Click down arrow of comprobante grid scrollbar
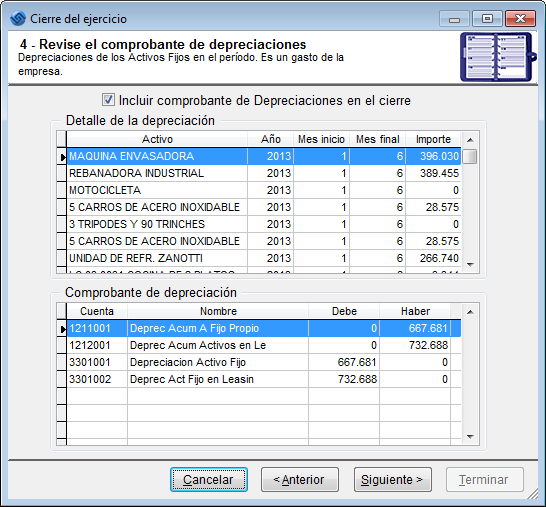Screen dimensions: 546x507 tap(470, 437)
